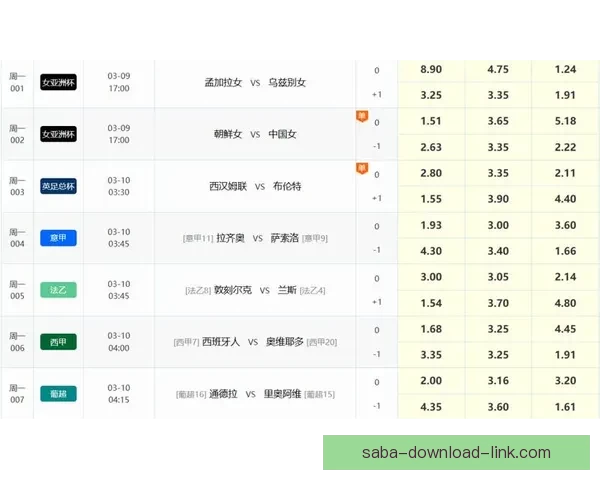The height and width of the screenshot is (480, 600).
Task: Choose odds 3.60 for 萨索洛 win
Action: tap(565, 225)
